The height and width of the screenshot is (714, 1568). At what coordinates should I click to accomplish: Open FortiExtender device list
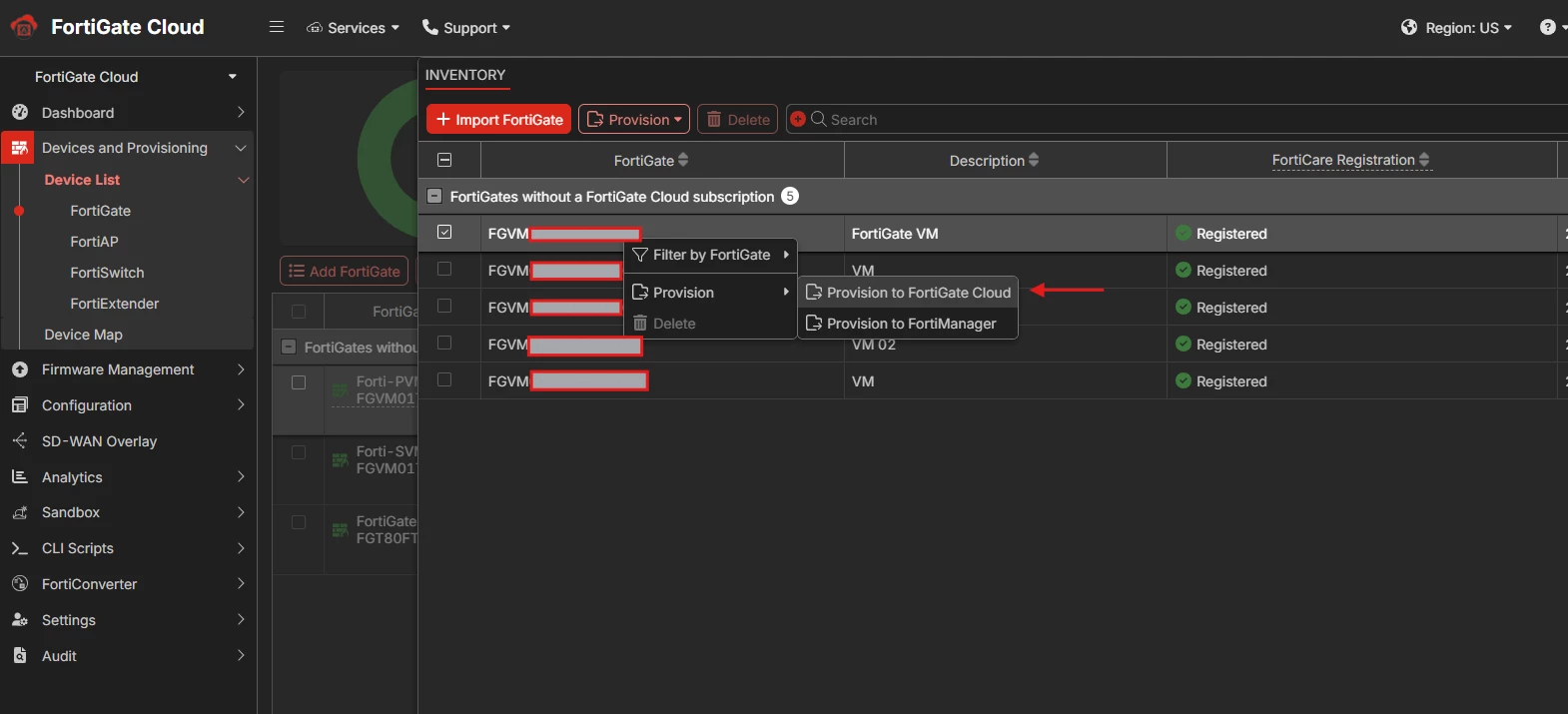point(114,304)
